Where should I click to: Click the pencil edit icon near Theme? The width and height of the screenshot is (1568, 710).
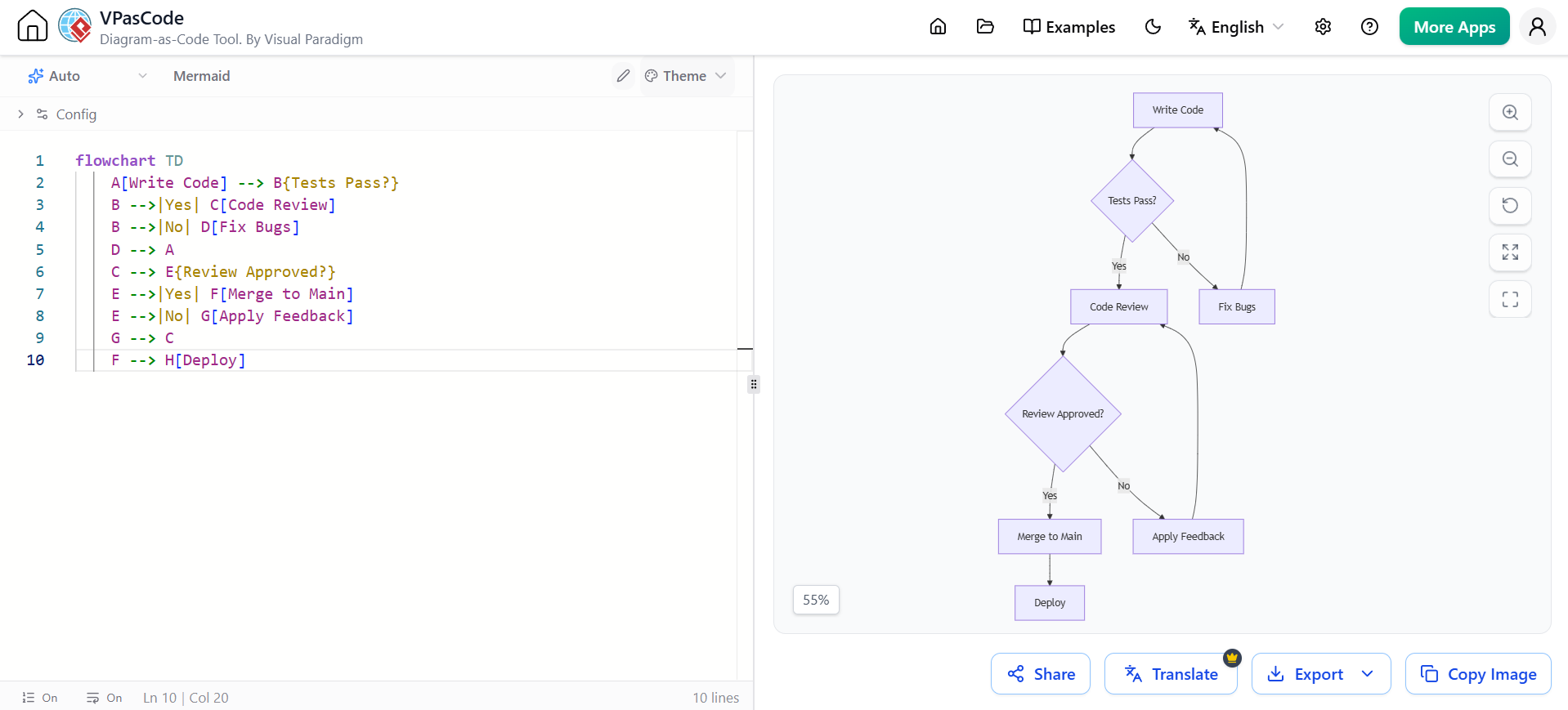[623, 76]
